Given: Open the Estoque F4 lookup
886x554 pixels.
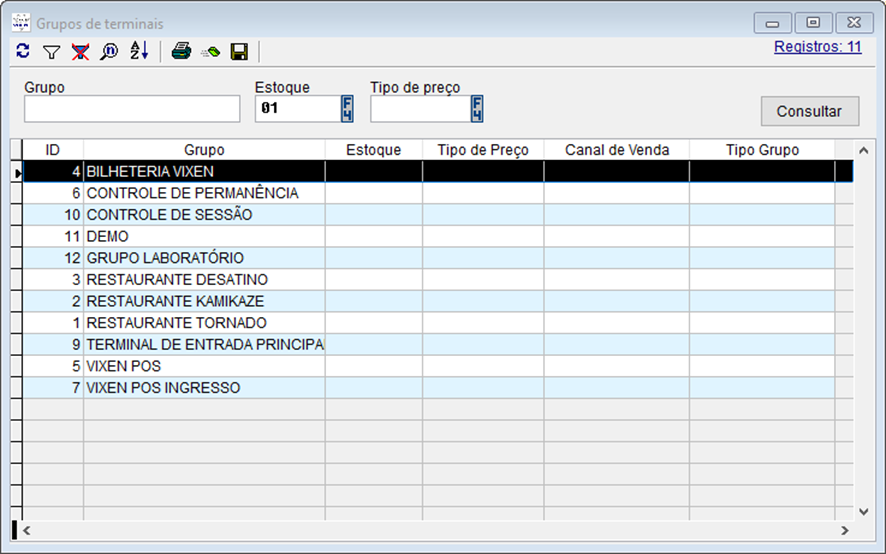Looking at the screenshot, I should click(347, 109).
